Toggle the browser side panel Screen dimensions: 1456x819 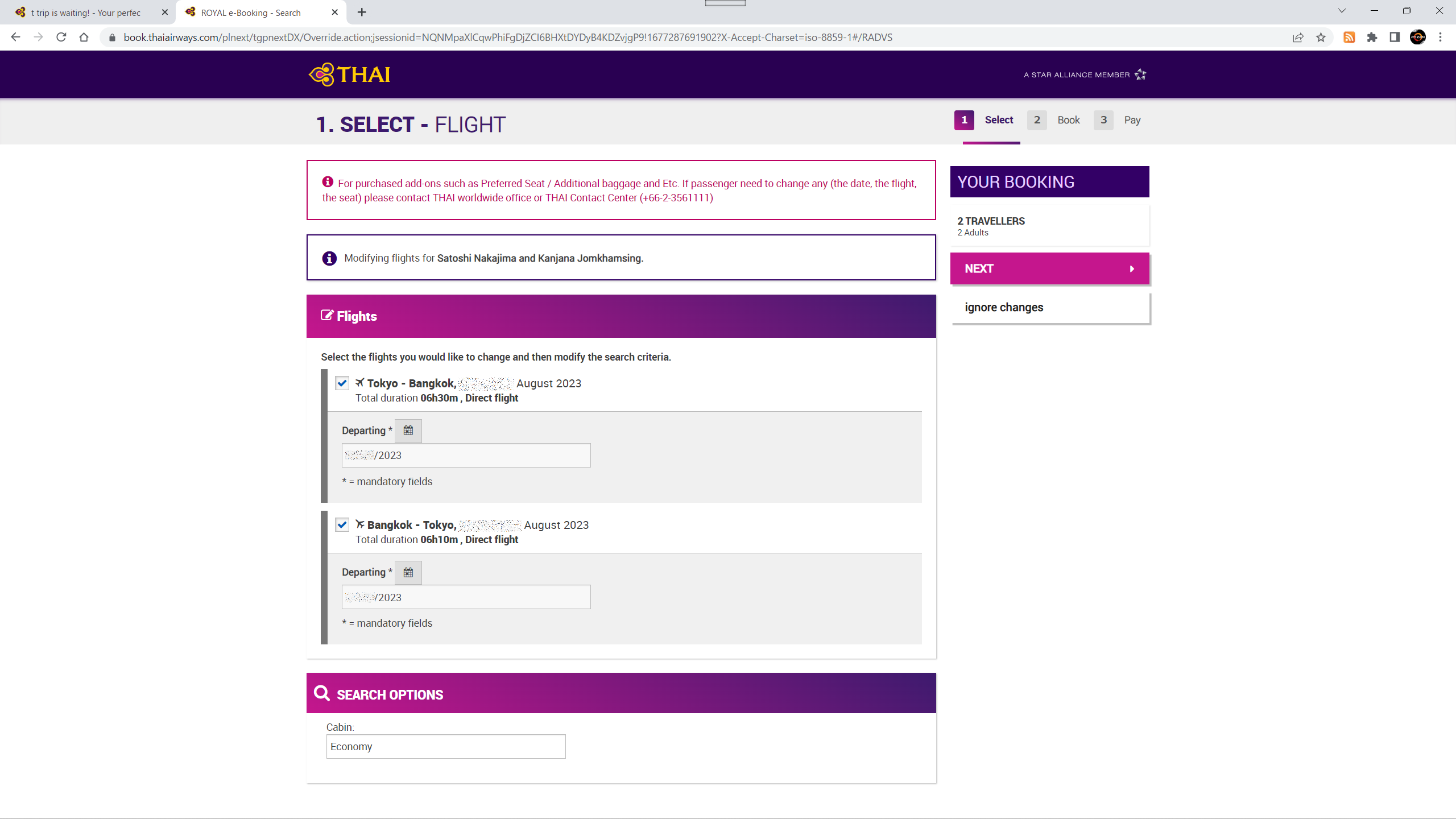(x=1395, y=38)
